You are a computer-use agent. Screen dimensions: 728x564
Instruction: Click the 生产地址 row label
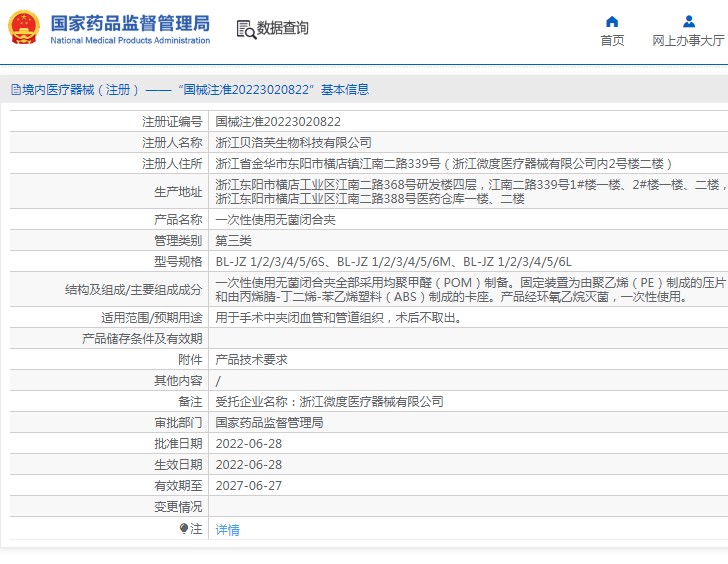pos(178,192)
